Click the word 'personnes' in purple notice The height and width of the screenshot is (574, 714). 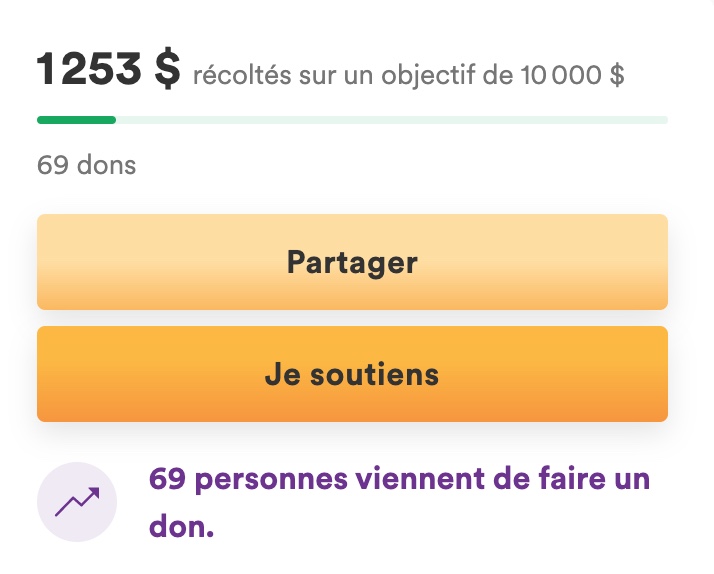[271, 480]
